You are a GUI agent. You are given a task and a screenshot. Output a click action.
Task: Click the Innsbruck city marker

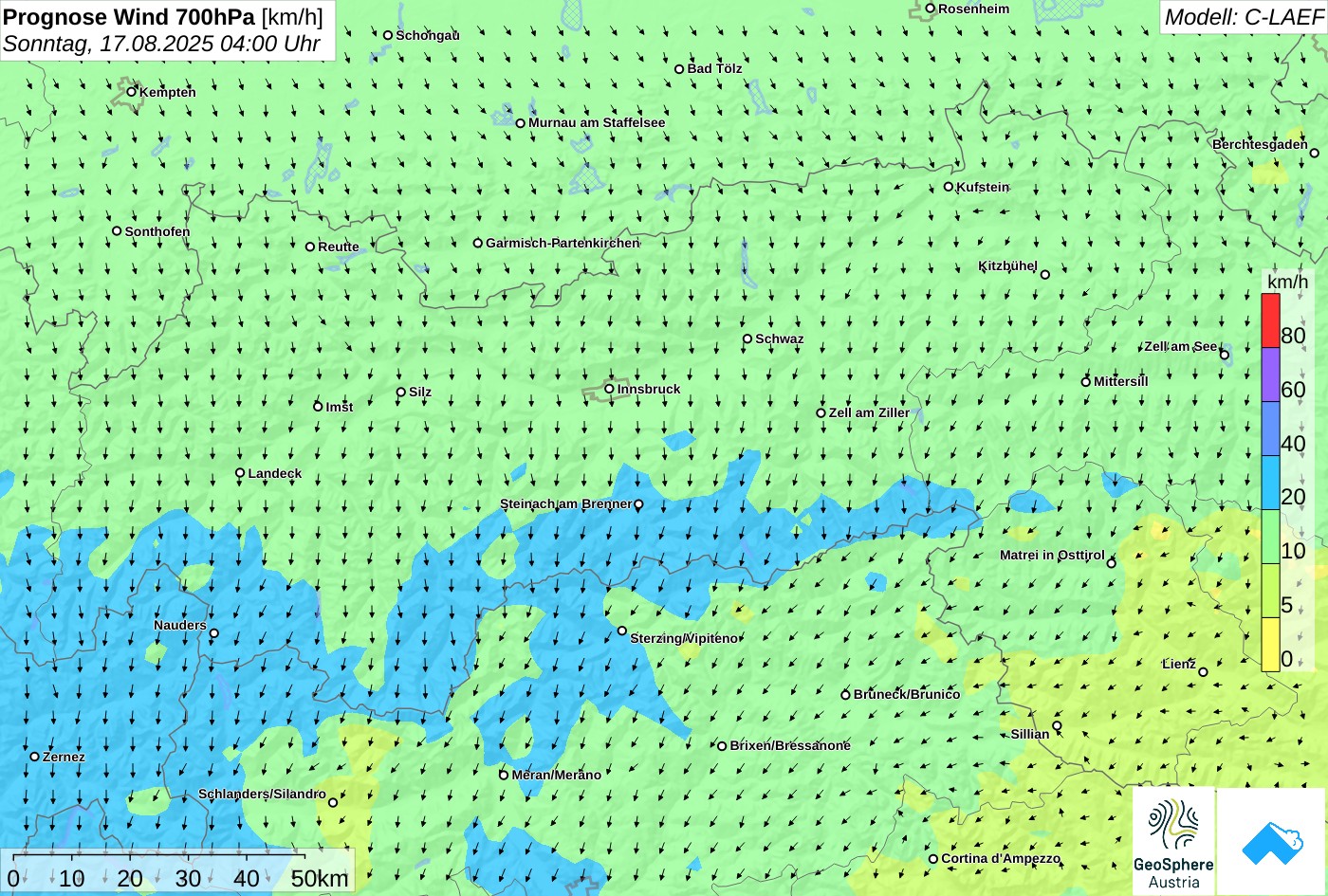(610, 389)
